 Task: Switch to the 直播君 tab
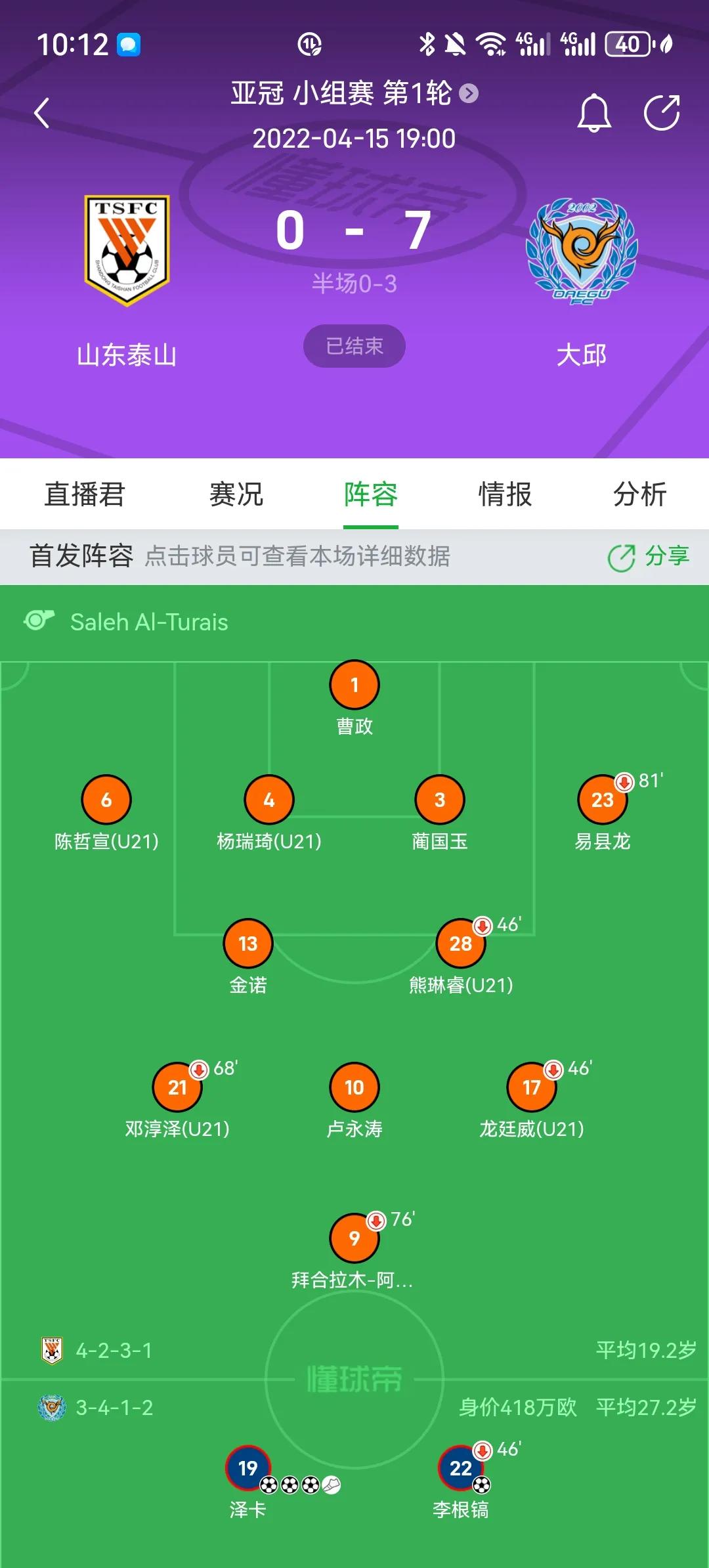(x=85, y=494)
